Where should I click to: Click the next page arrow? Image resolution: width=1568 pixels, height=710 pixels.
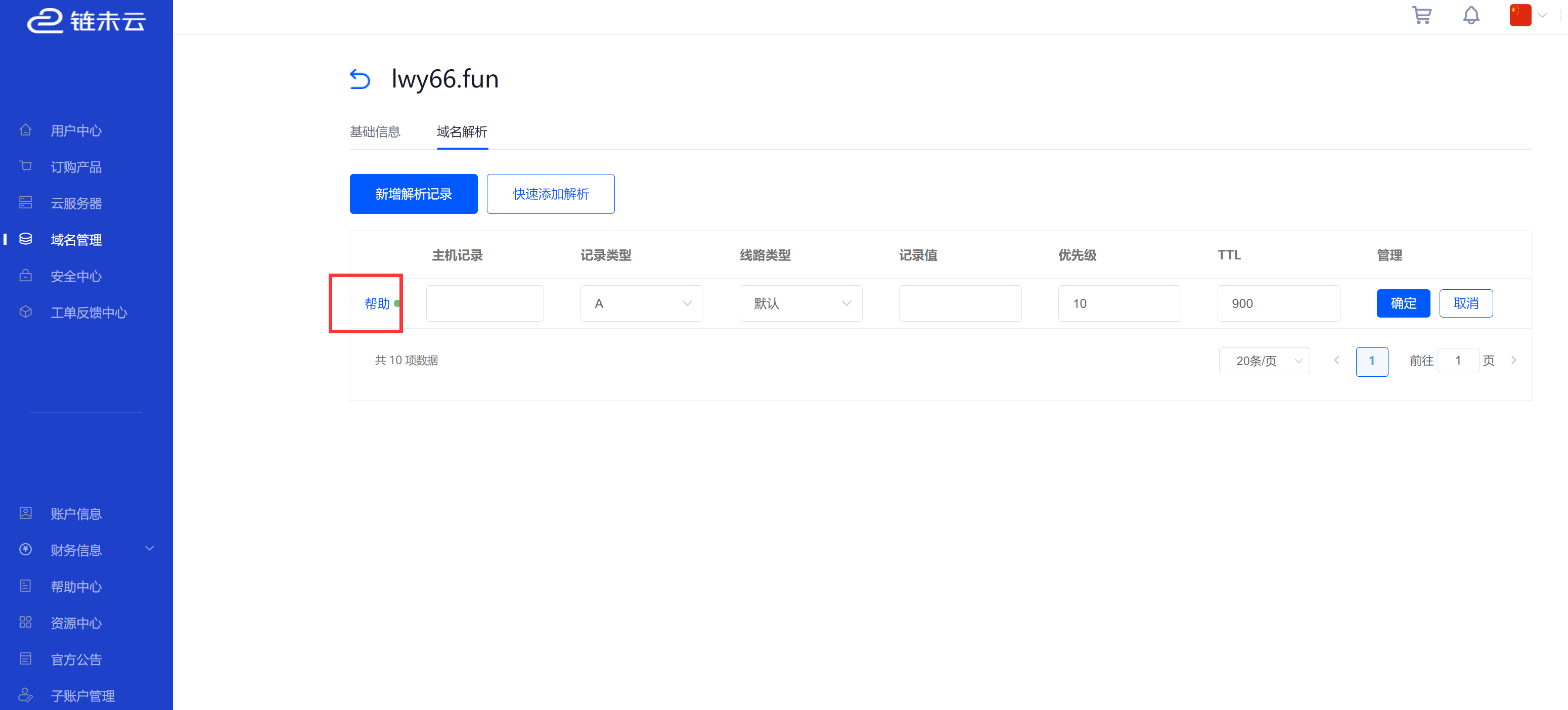pyautogui.click(x=1513, y=361)
